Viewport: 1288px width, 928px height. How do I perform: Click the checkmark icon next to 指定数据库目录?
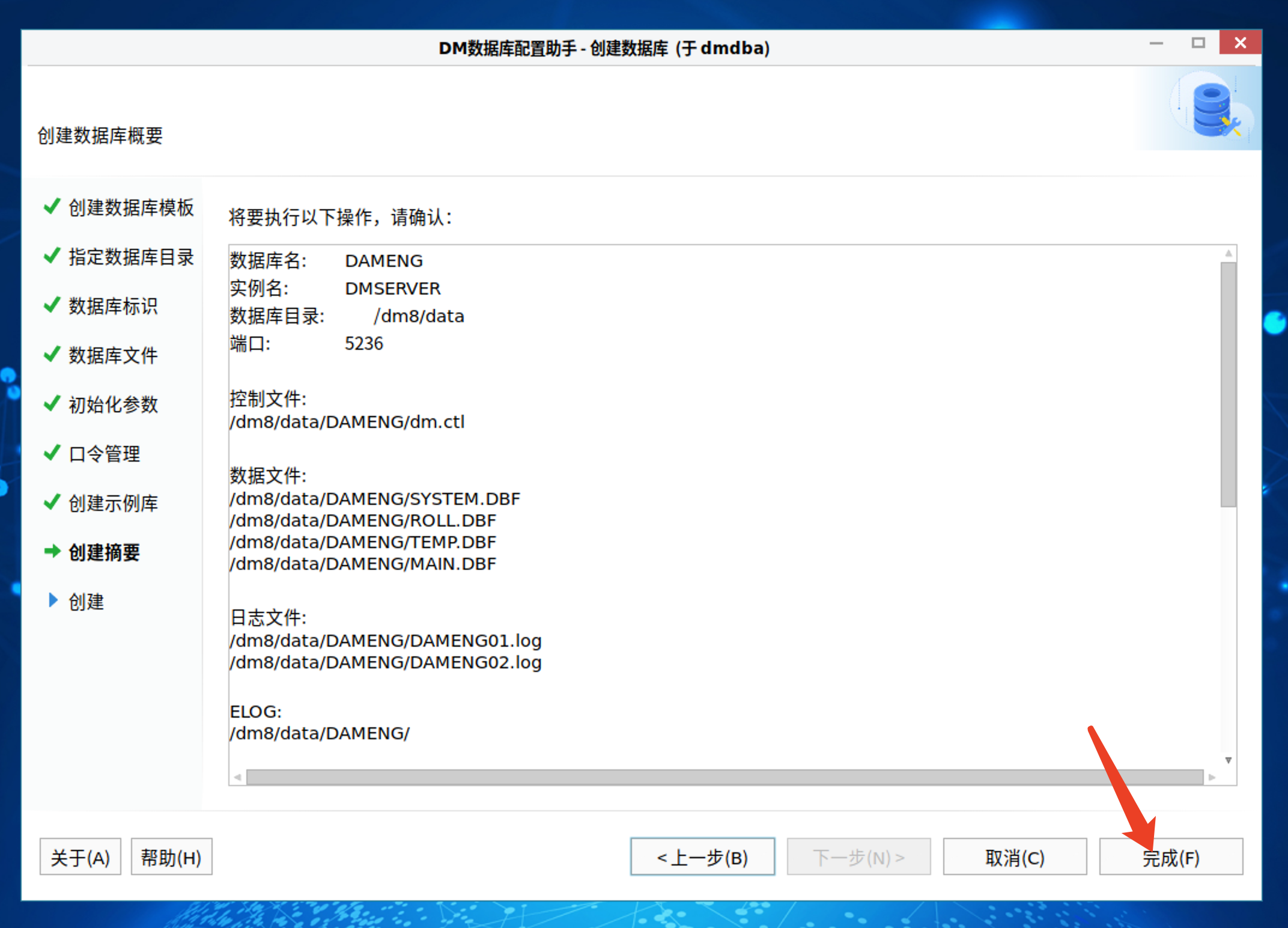point(51,257)
